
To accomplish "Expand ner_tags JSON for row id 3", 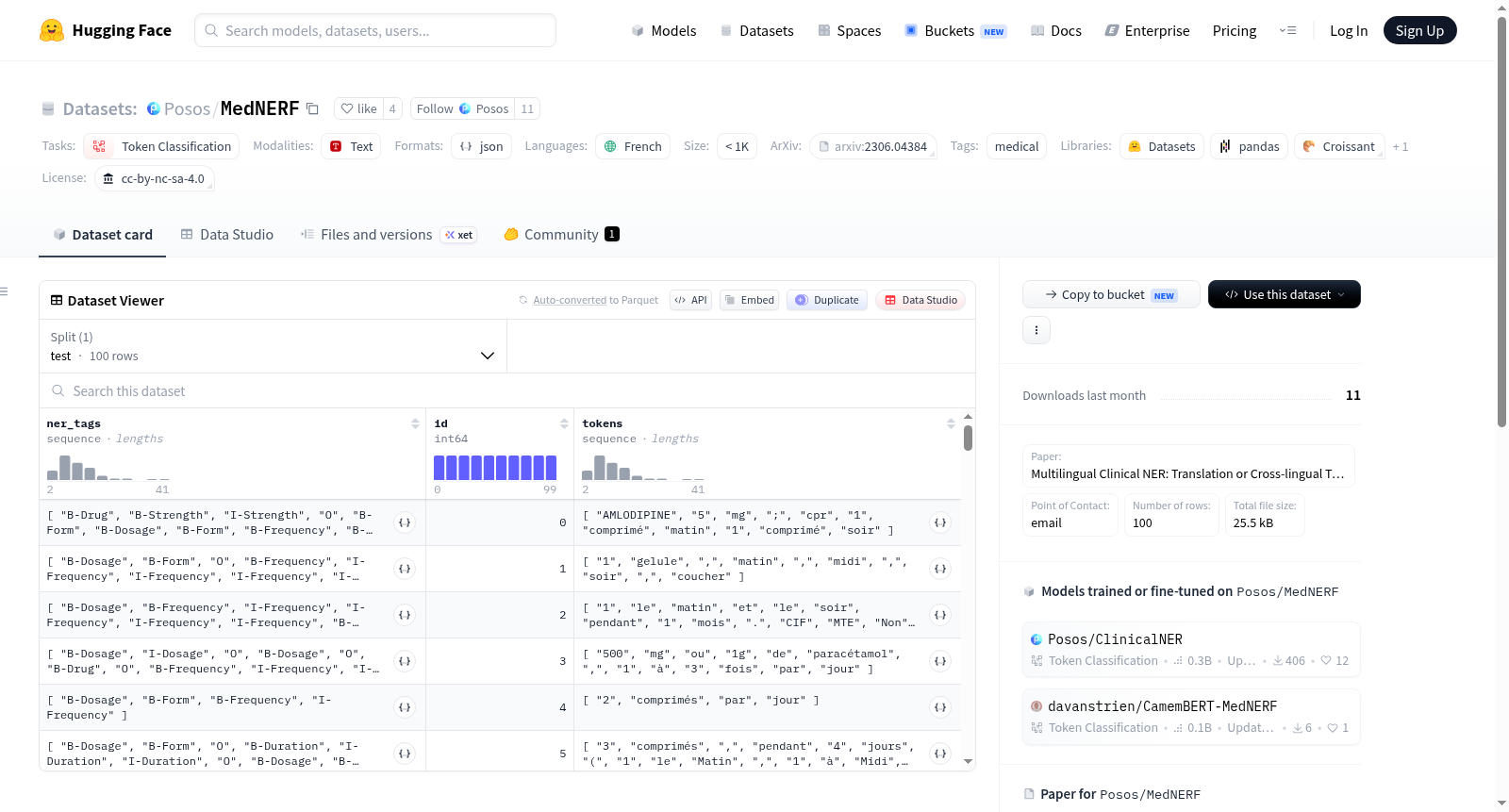I will pyautogui.click(x=405, y=661).
